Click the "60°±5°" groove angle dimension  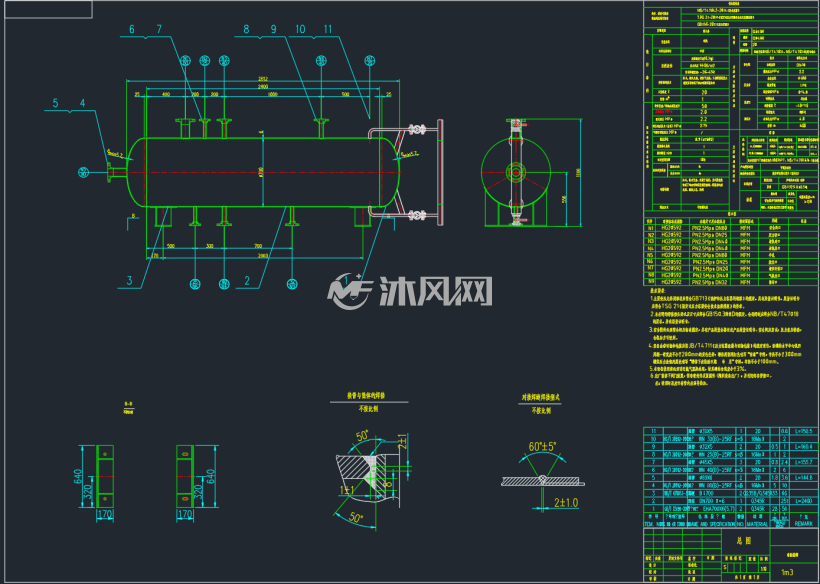coord(543,446)
